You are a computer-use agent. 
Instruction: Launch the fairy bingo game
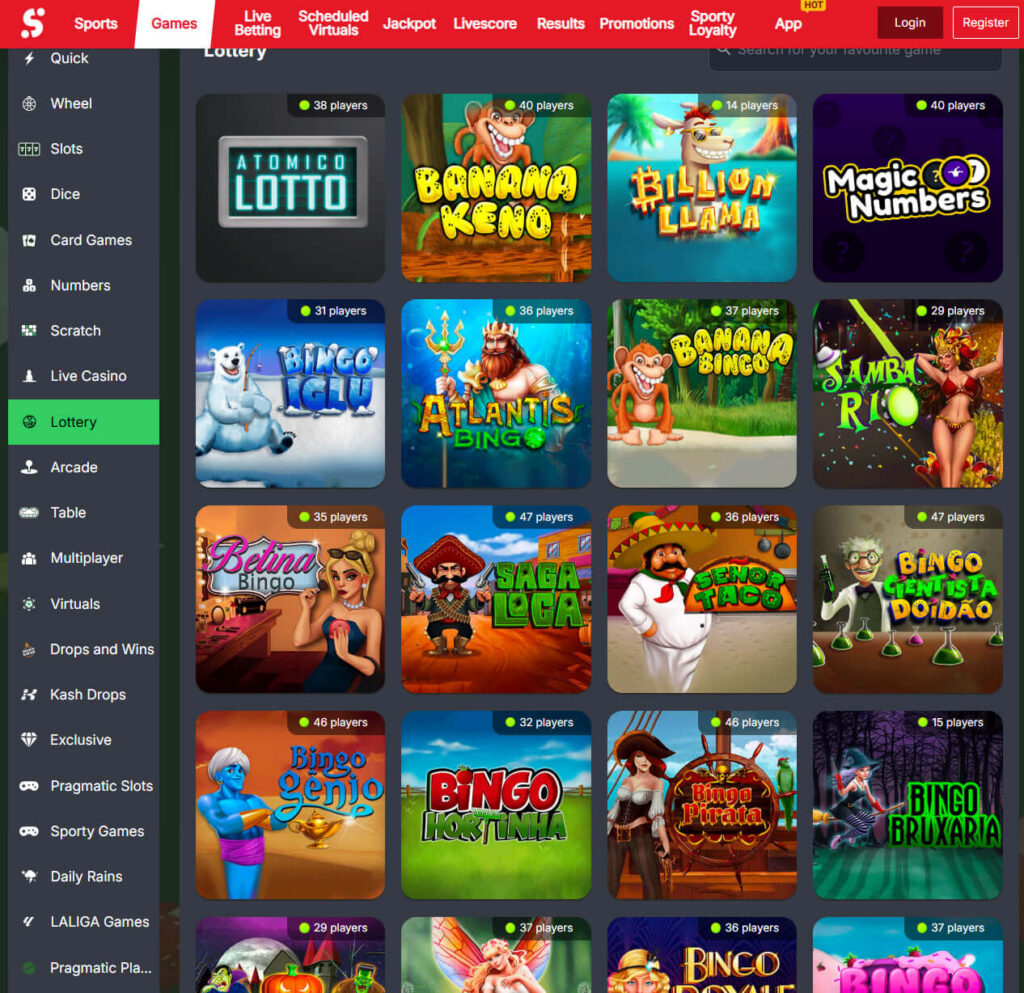496,955
